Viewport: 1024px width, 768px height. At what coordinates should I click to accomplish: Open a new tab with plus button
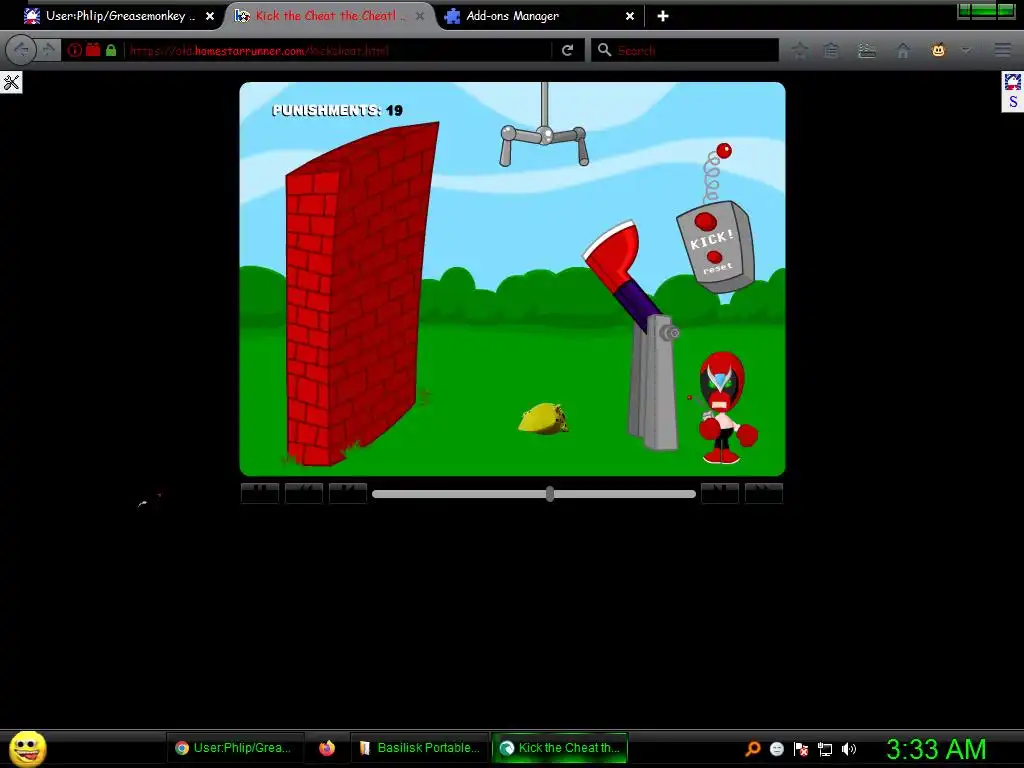click(x=663, y=16)
